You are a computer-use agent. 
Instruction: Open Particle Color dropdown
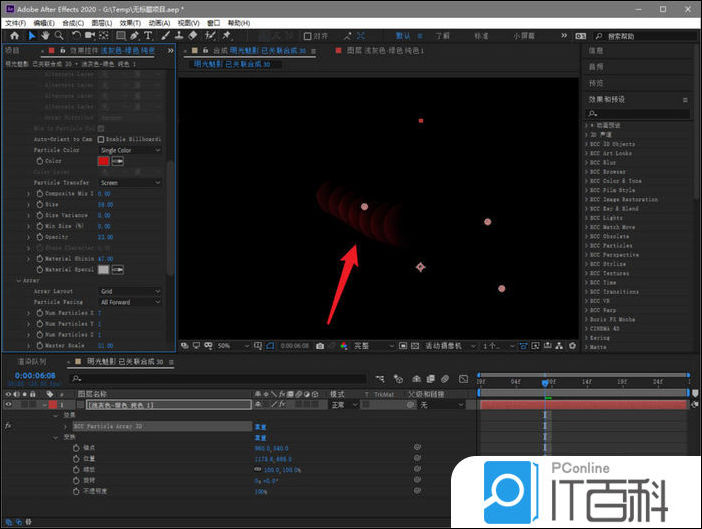[x=129, y=150]
